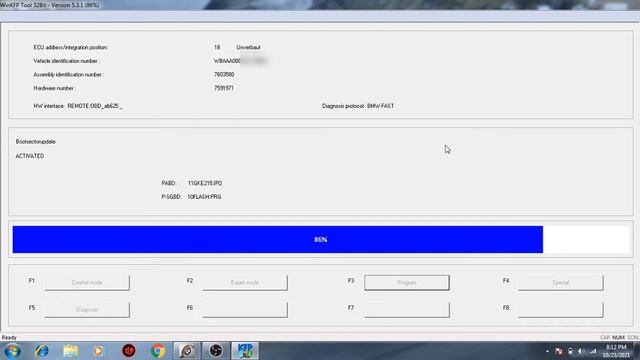Open the taskbar app left of OBS
The width and height of the screenshot is (640, 360).
[x=187, y=351]
